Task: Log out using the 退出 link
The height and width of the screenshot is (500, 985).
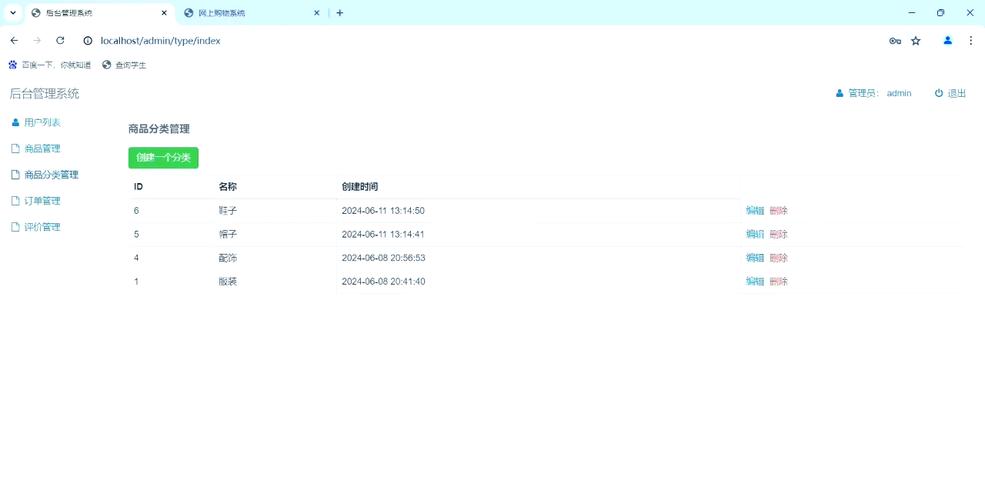Action: pos(950,93)
